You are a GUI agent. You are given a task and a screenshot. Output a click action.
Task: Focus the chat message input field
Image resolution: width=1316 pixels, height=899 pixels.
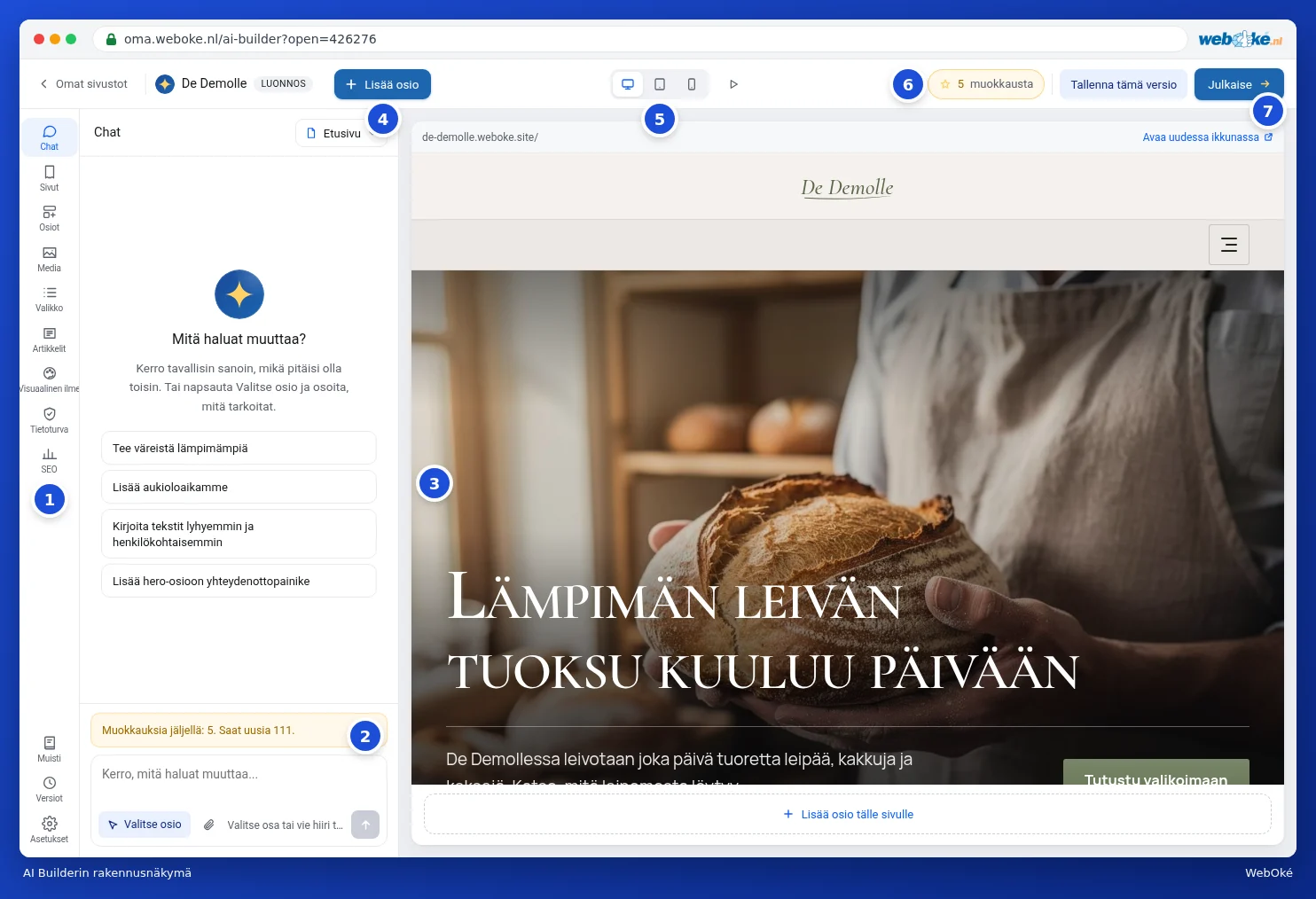tap(239, 775)
